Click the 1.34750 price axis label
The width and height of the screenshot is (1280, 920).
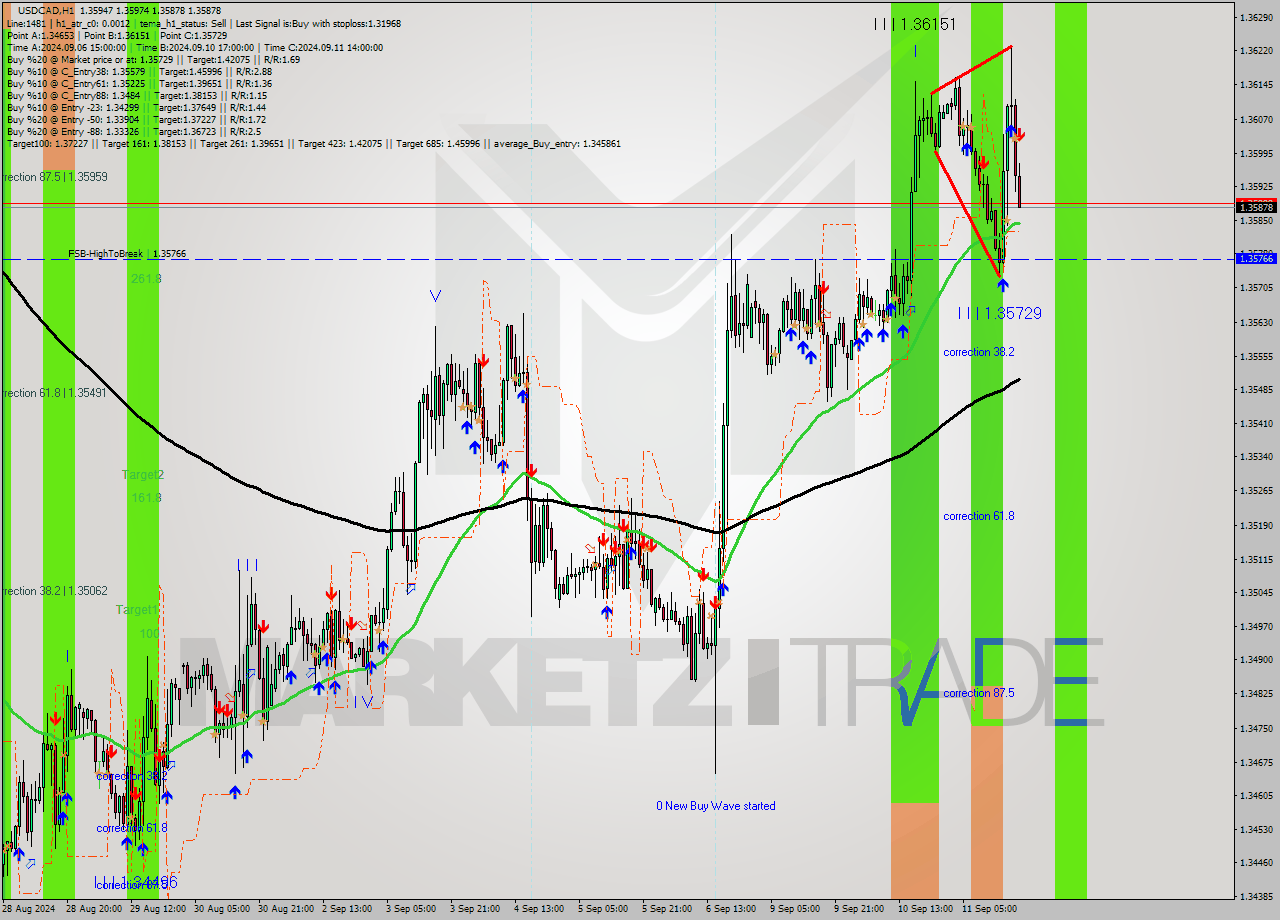click(1256, 728)
